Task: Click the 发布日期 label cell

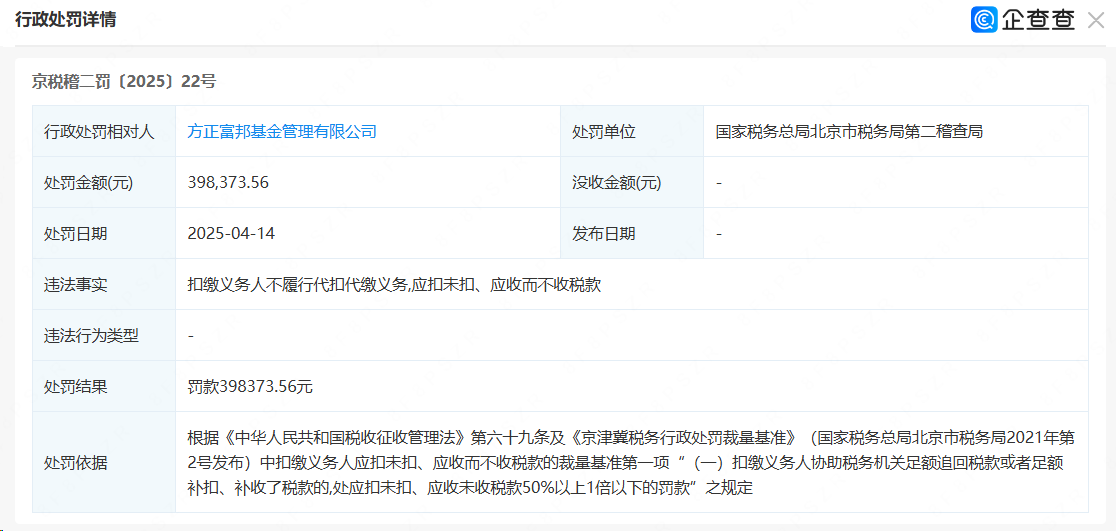Action: tap(632, 233)
